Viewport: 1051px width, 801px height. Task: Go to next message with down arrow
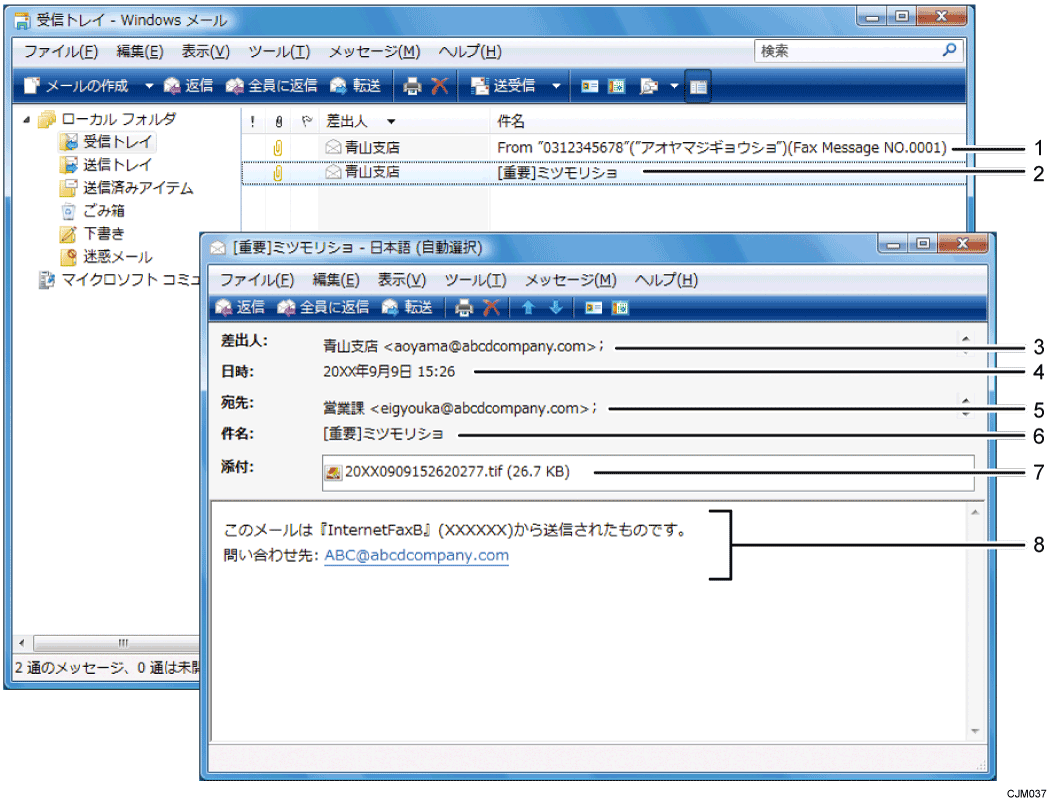(x=555, y=307)
